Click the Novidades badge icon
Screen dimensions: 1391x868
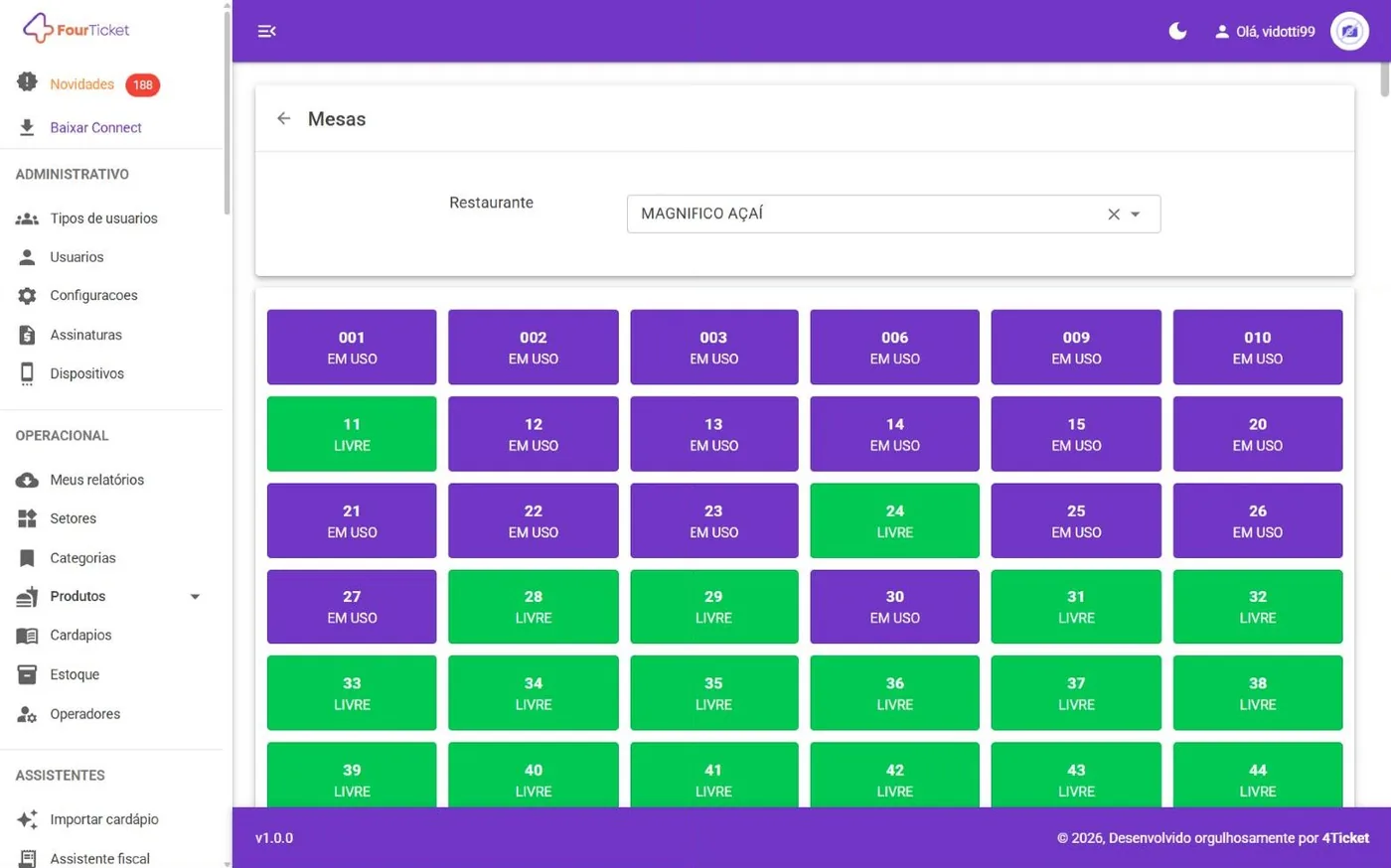tap(27, 82)
